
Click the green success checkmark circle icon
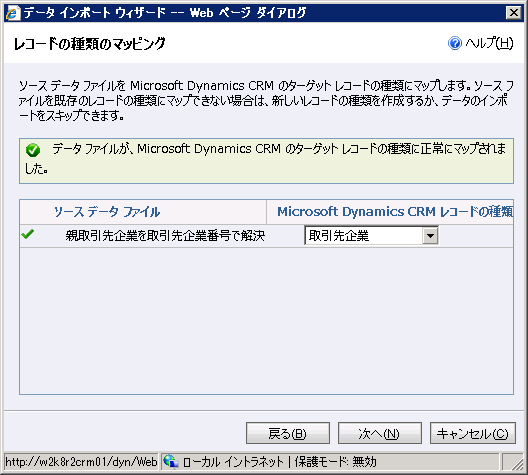click(33, 150)
